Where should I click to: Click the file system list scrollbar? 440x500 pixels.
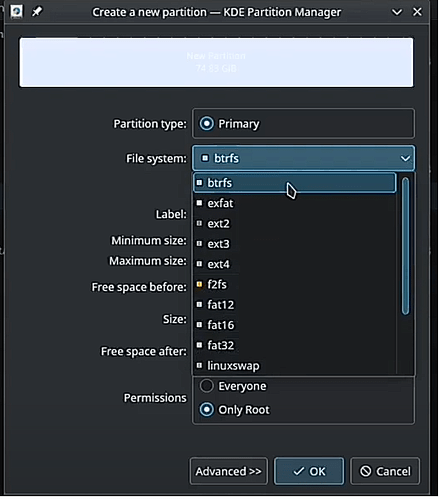tap(405, 246)
